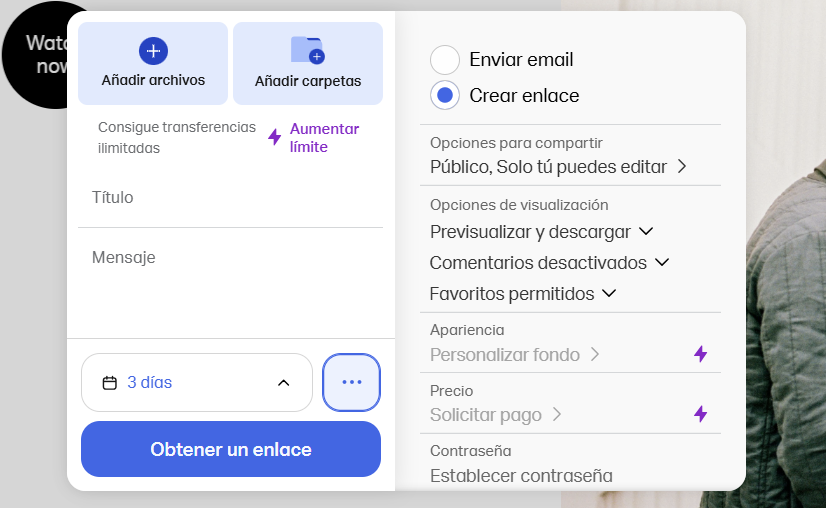Click the up chevron on the 3 días selector
826x508 pixels.
(283, 383)
